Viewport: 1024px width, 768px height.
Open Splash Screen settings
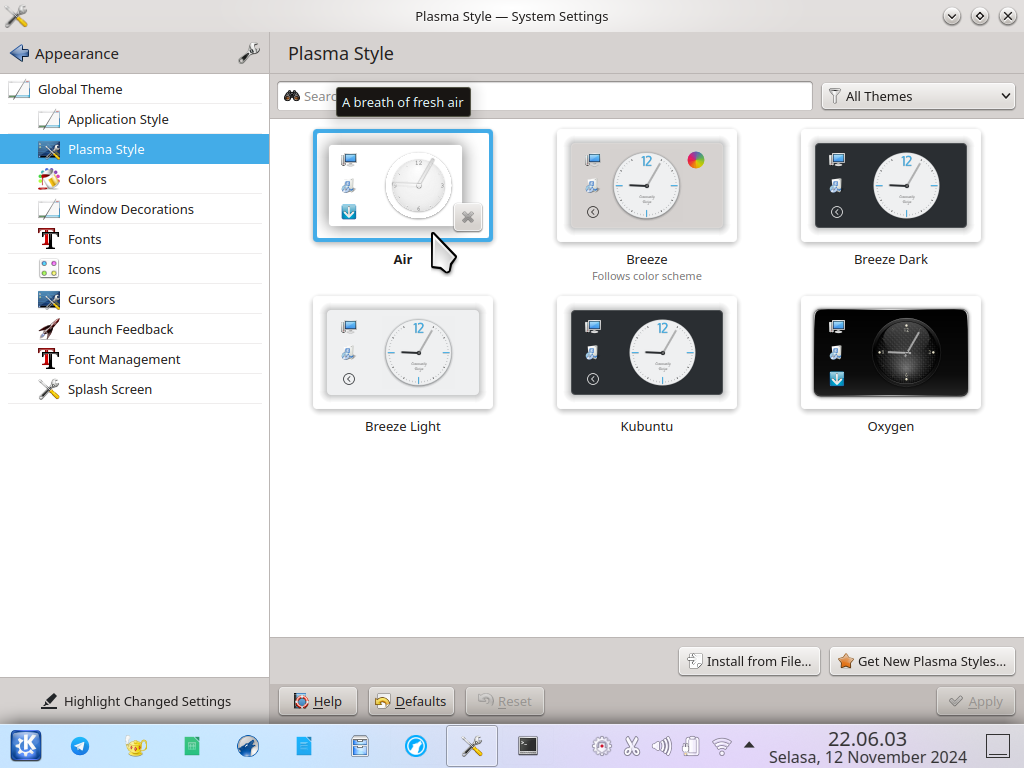[x=135, y=390]
